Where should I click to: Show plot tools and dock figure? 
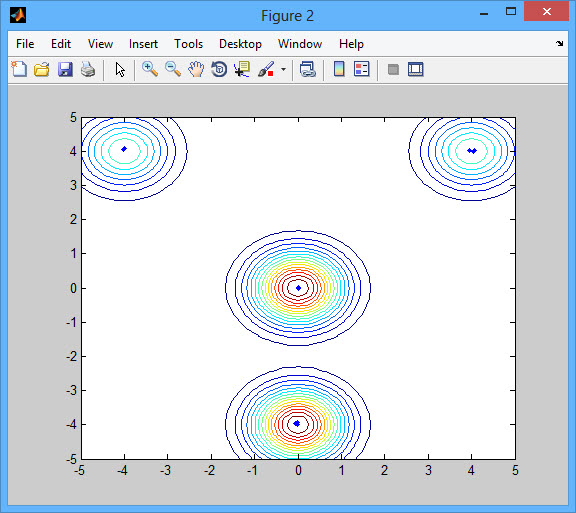point(416,69)
